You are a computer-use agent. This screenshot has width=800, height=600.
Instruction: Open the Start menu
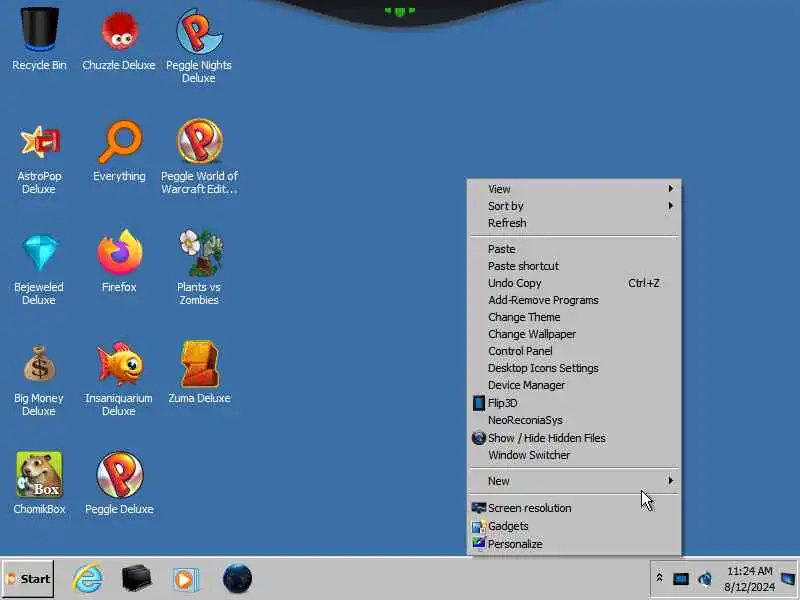click(28, 579)
